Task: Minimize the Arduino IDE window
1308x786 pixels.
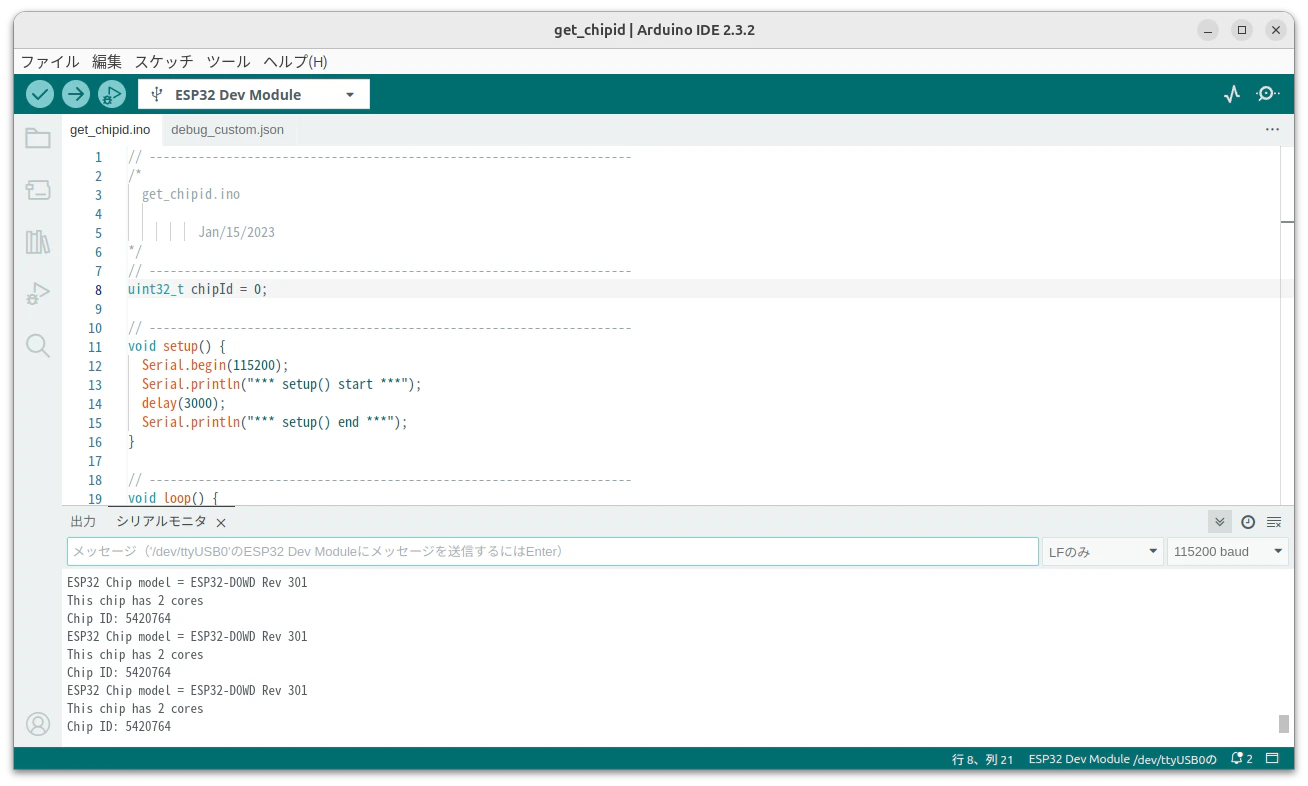Action: 1209,30
